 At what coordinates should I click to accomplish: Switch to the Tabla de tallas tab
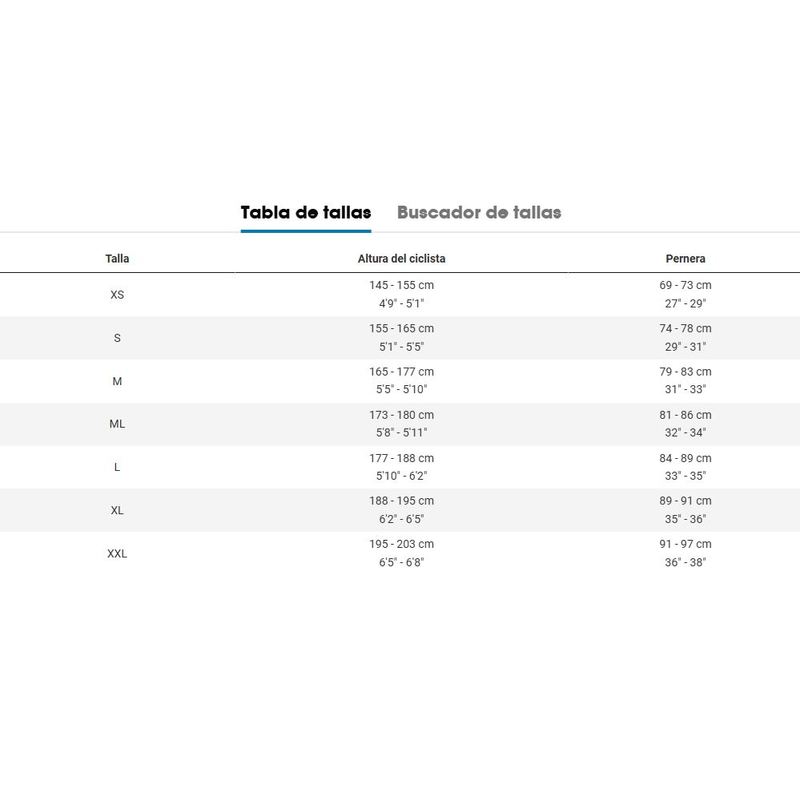(305, 212)
